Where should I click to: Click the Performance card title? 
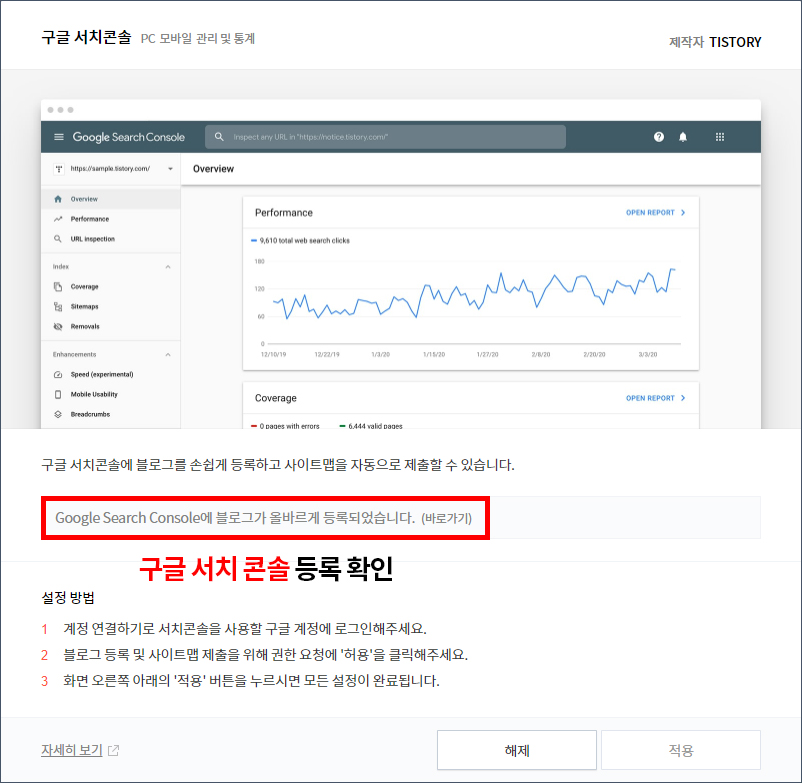pos(284,213)
